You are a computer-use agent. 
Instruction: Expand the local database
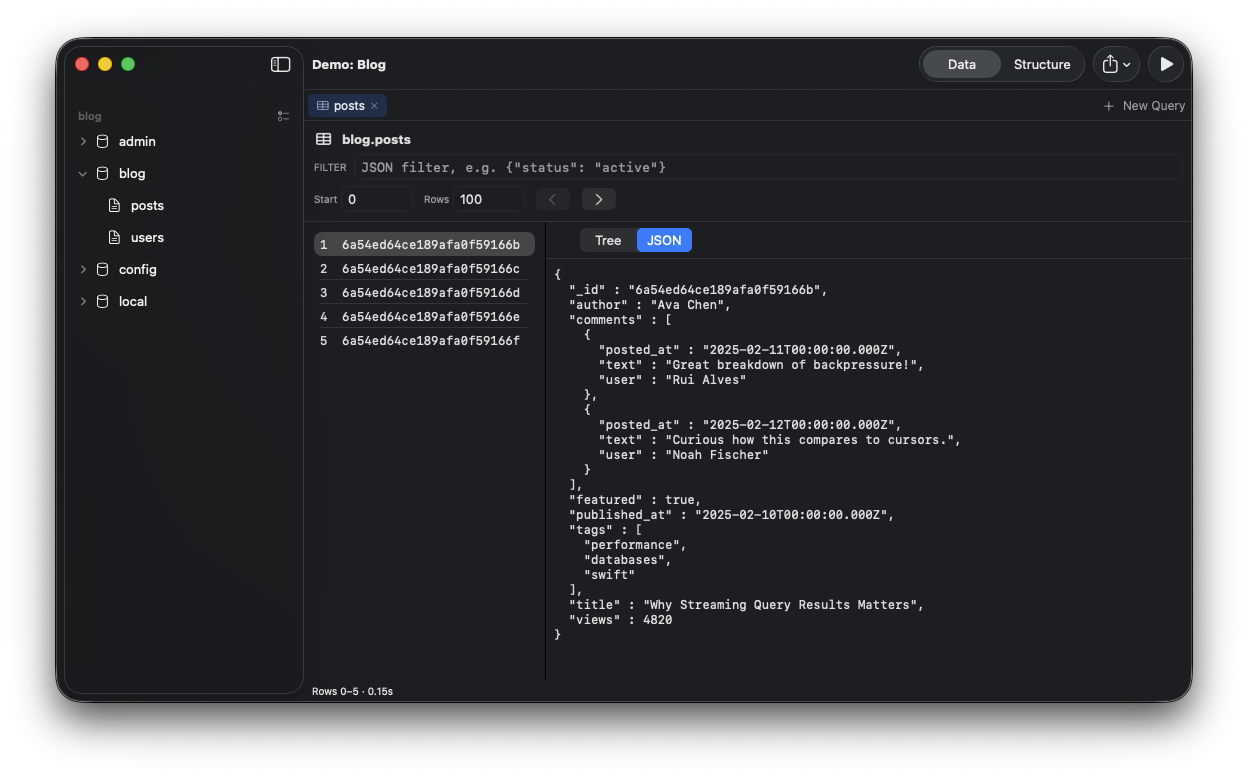coord(83,302)
